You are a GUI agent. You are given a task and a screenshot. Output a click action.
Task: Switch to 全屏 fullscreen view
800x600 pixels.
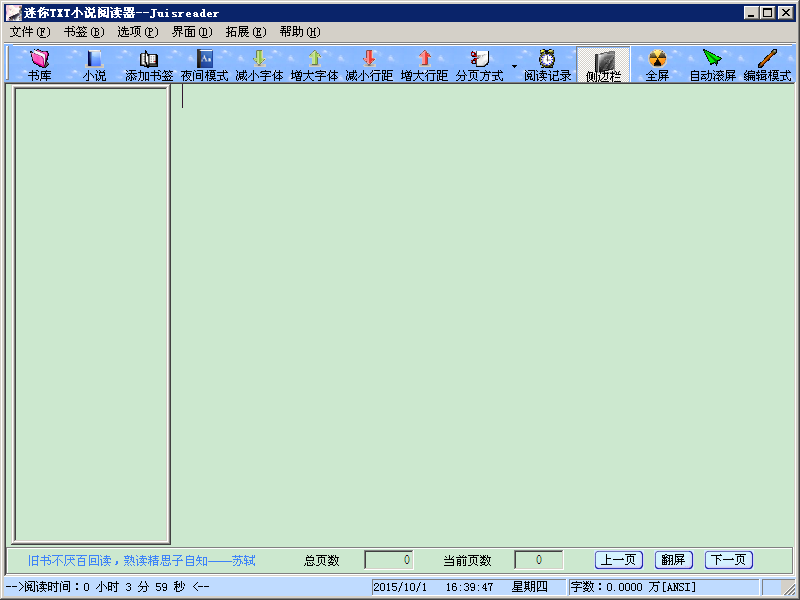pos(658,62)
